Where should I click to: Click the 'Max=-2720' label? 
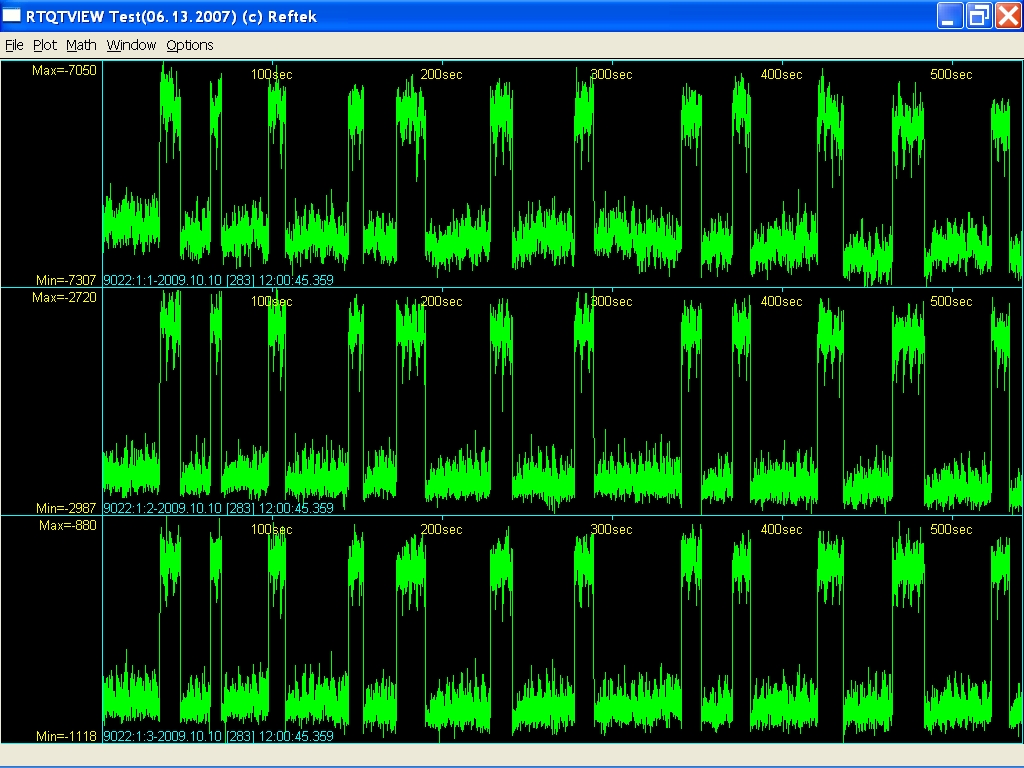(x=64, y=298)
